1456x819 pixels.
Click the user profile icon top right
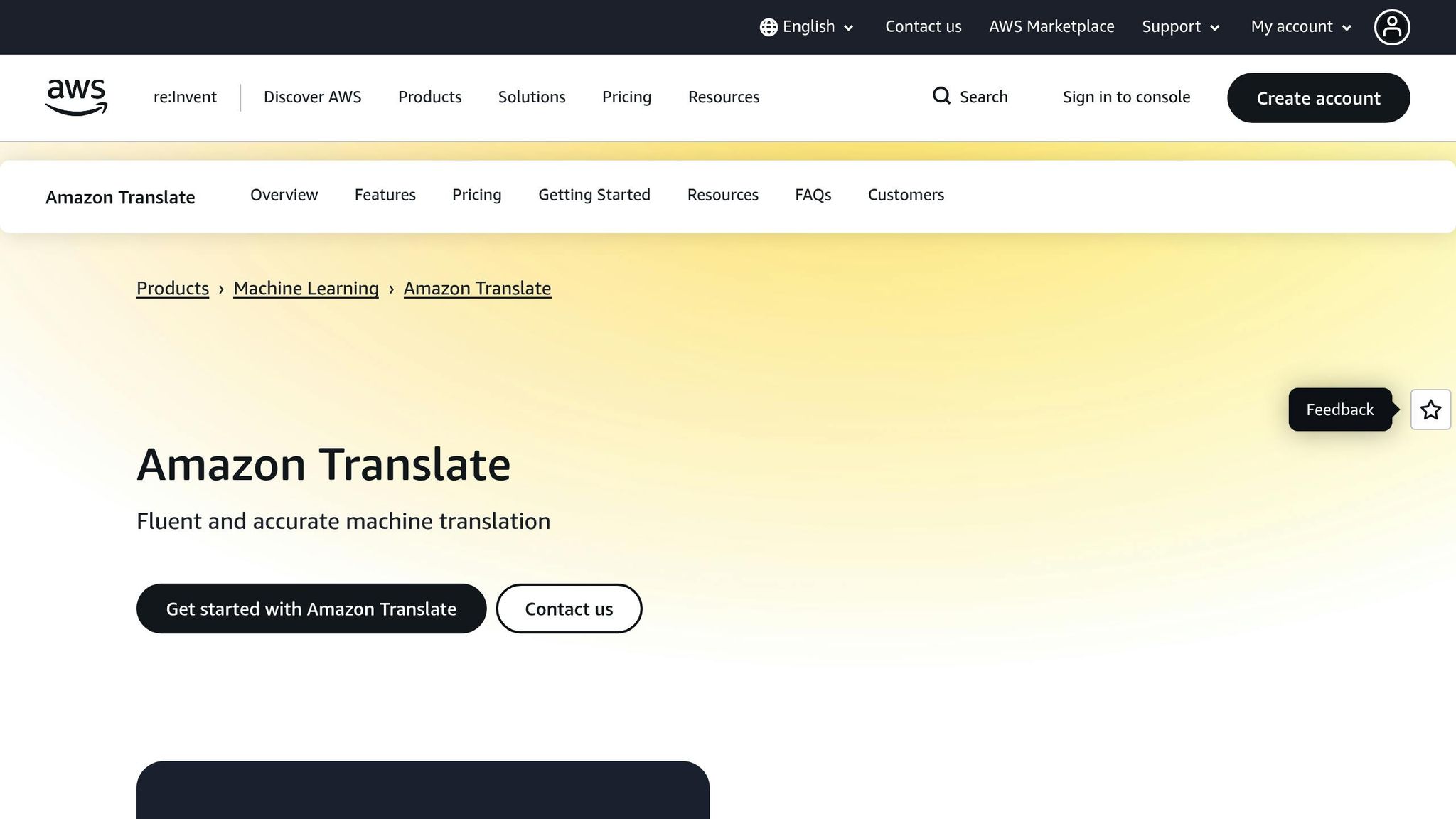click(x=1391, y=26)
